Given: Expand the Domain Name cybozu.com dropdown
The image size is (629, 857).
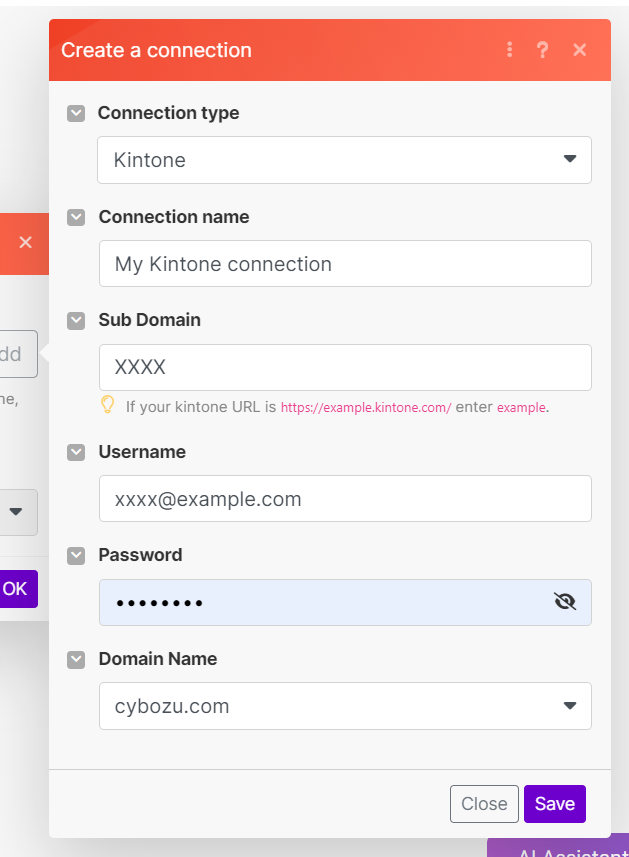Looking at the screenshot, I should [x=344, y=706].
